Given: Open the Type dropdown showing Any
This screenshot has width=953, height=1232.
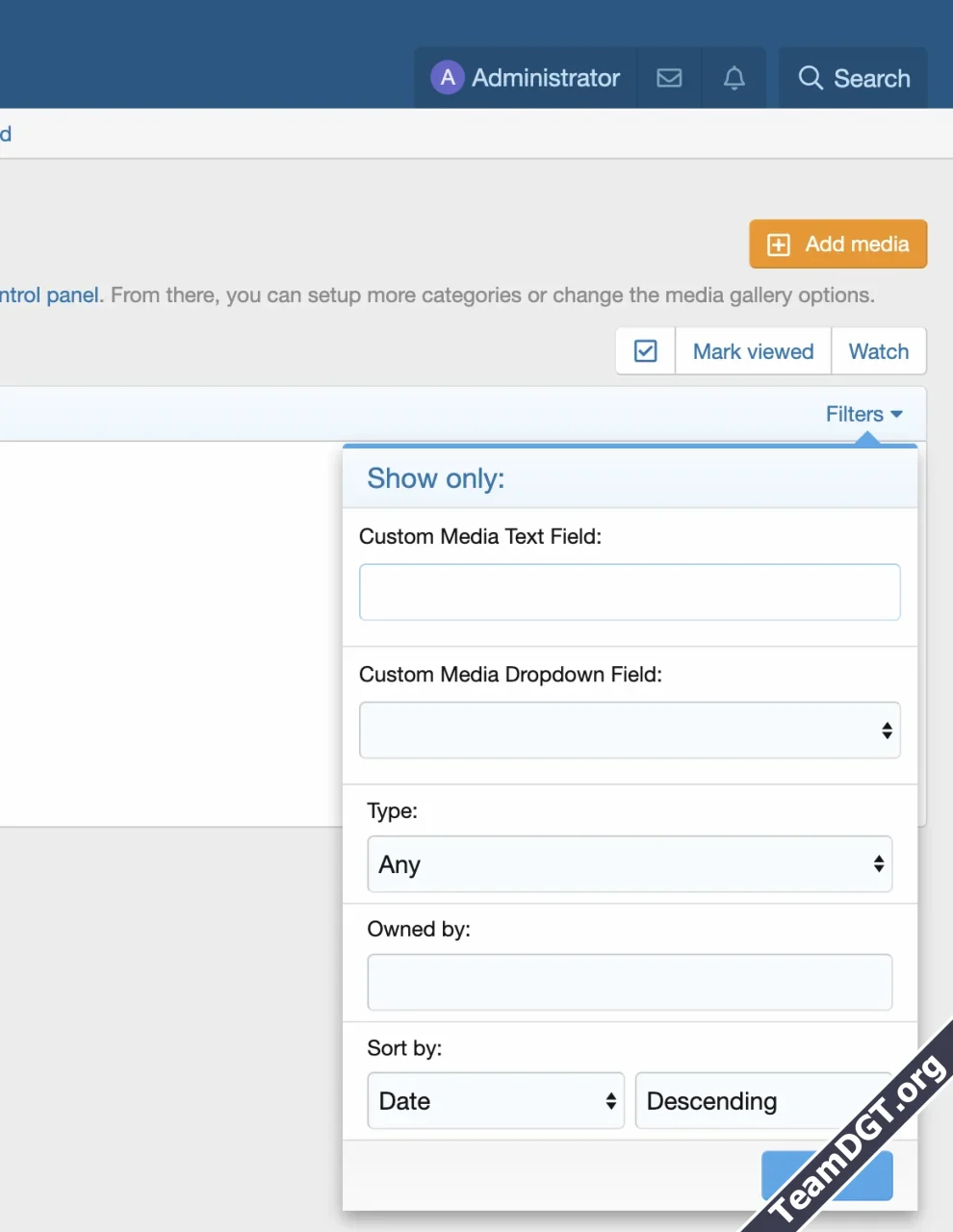Looking at the screenshot, I should 630,864.
